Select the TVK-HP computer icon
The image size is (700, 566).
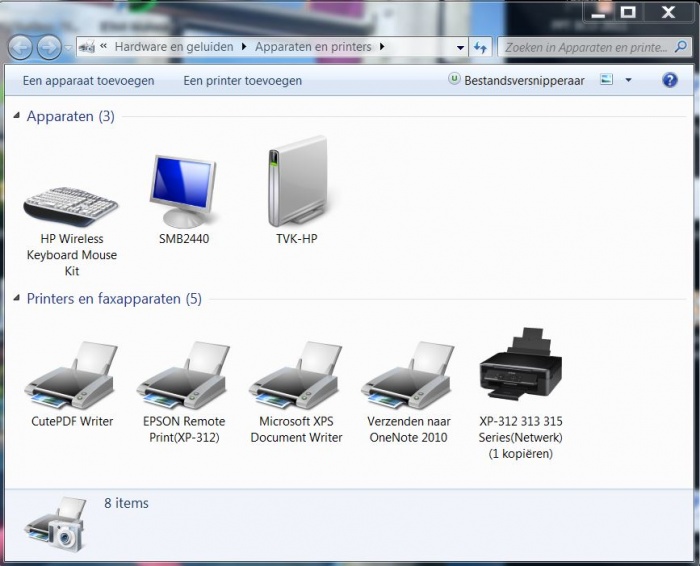click(297, 181)
